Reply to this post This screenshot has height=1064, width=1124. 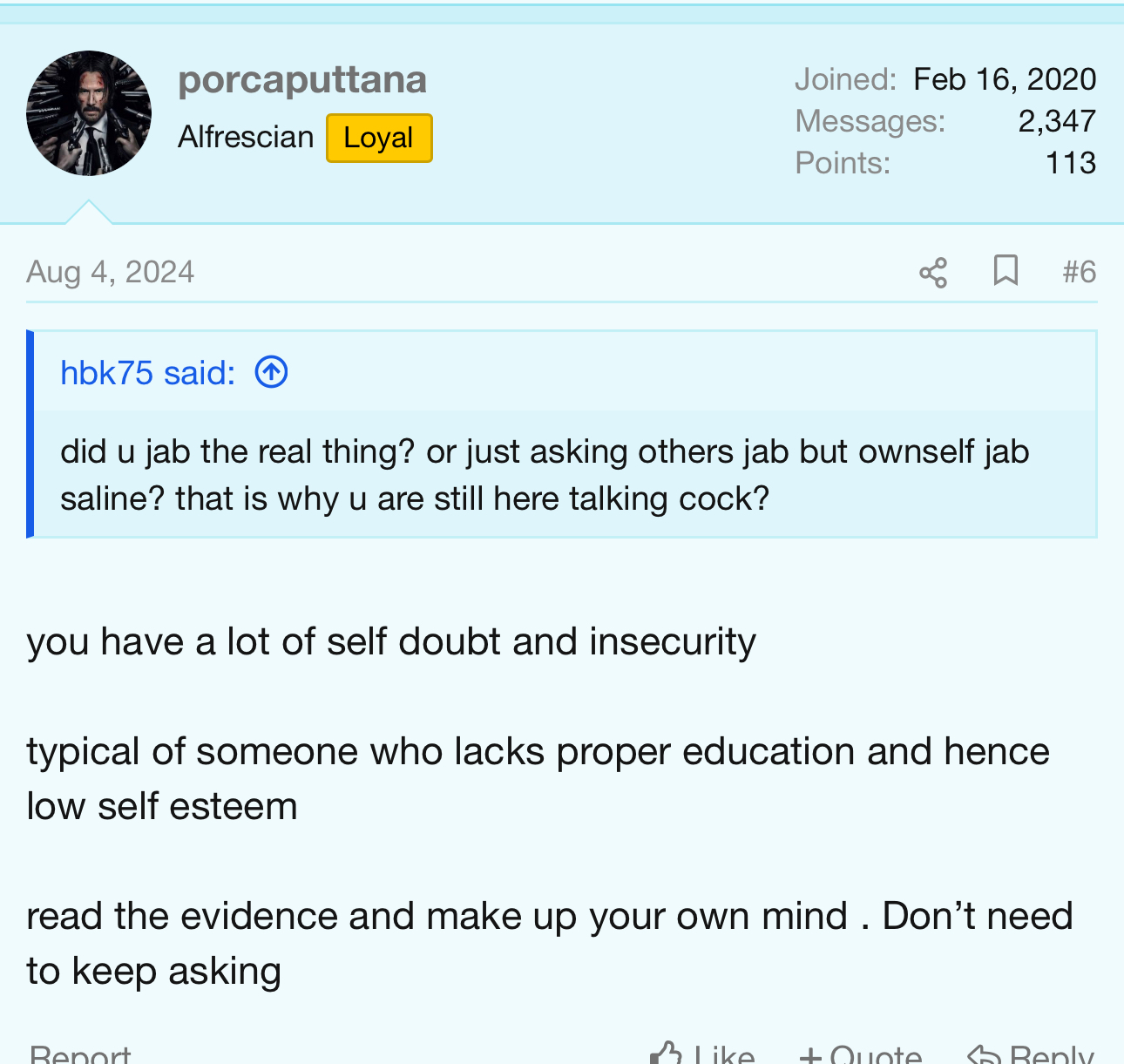1031,1054
